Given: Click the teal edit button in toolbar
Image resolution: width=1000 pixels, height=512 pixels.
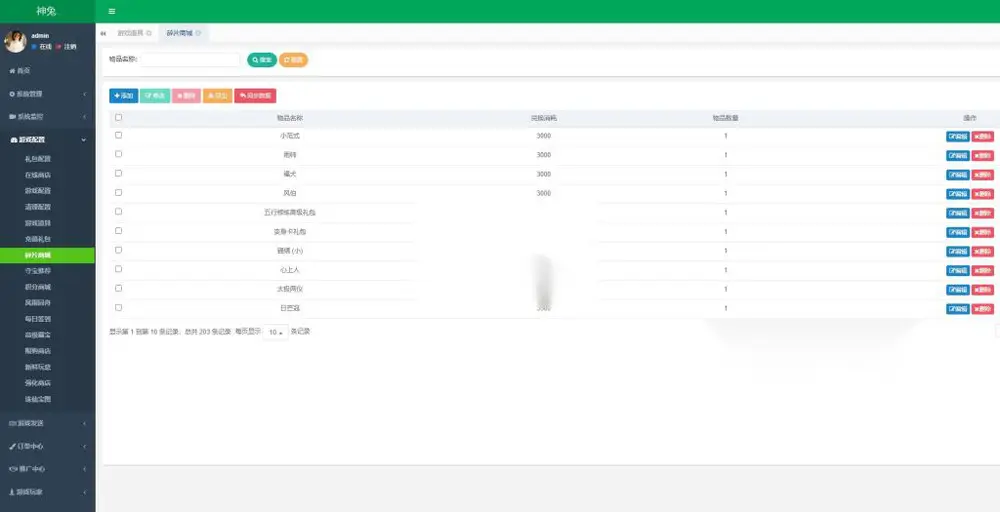Looking at the screenshot, I should tap(155, 96).
